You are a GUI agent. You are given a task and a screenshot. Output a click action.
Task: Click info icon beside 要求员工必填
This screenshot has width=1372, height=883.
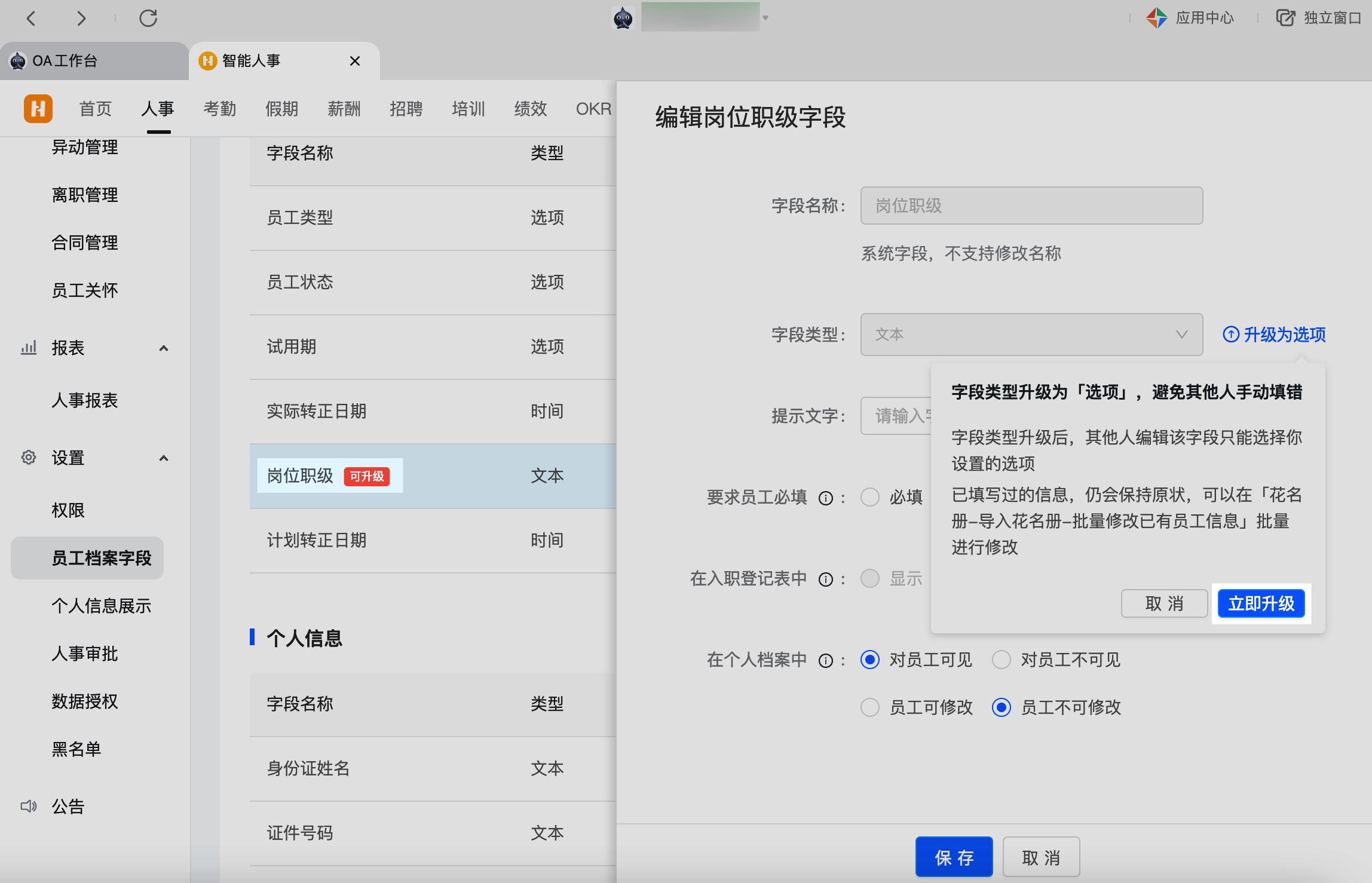click(825, 498)
